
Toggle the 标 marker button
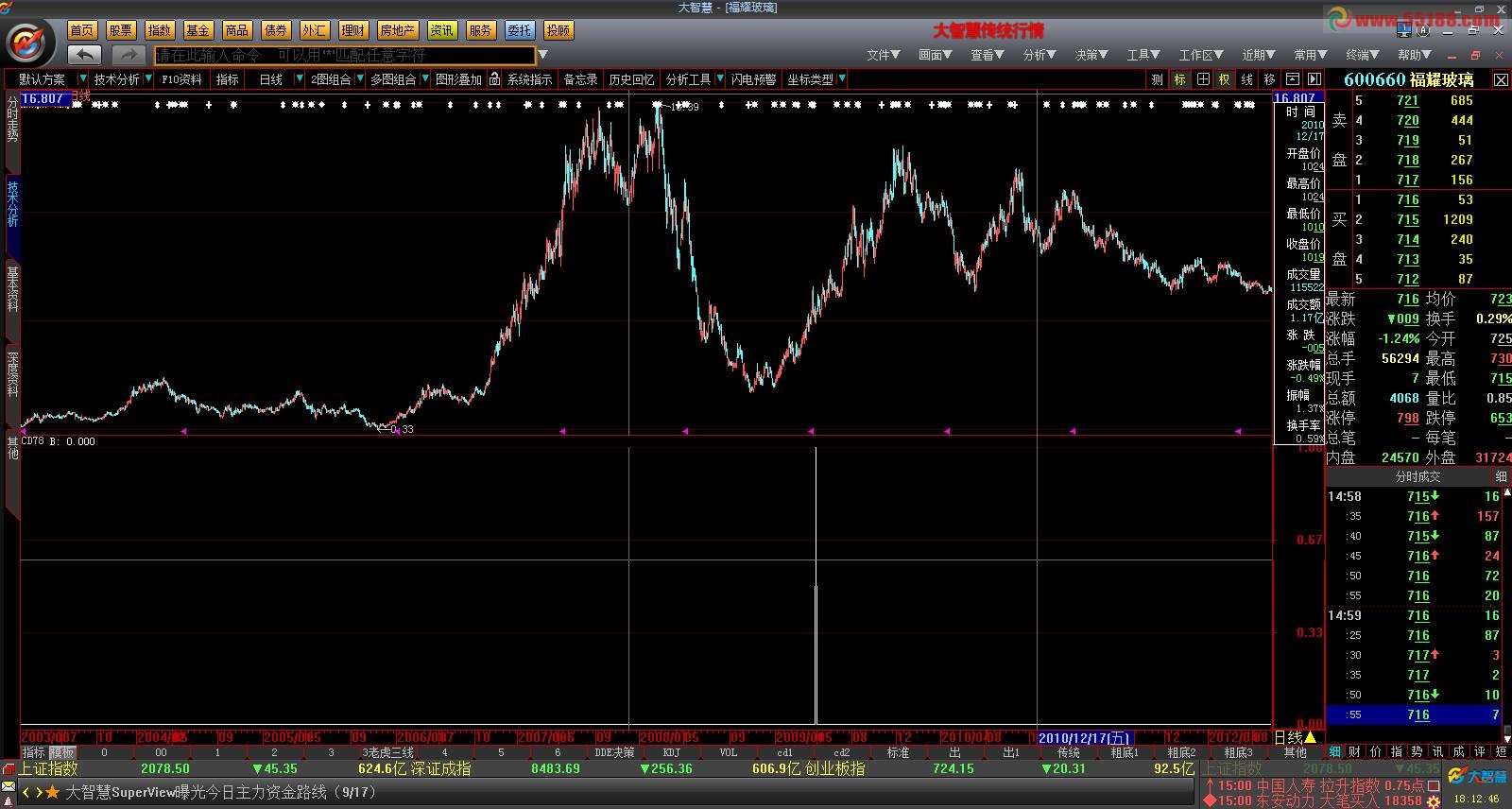click(1180, 79)
